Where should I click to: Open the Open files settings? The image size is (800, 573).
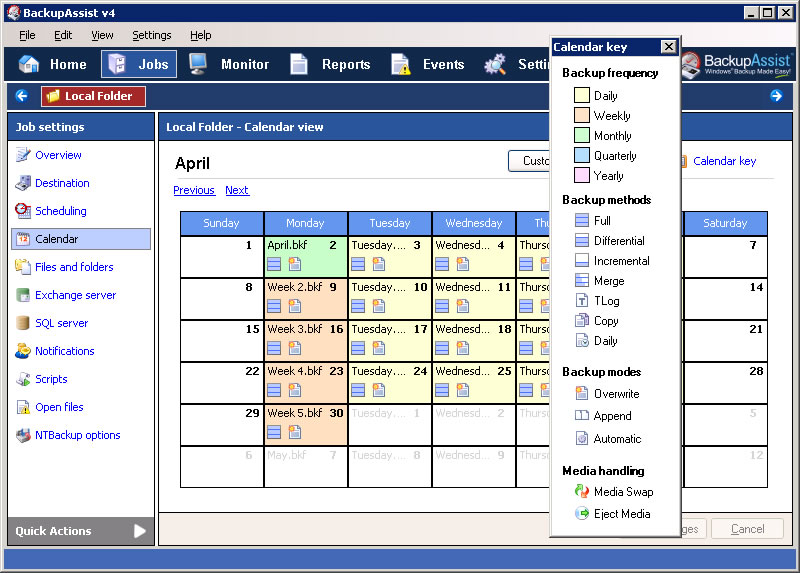click(x=59, y=407)
